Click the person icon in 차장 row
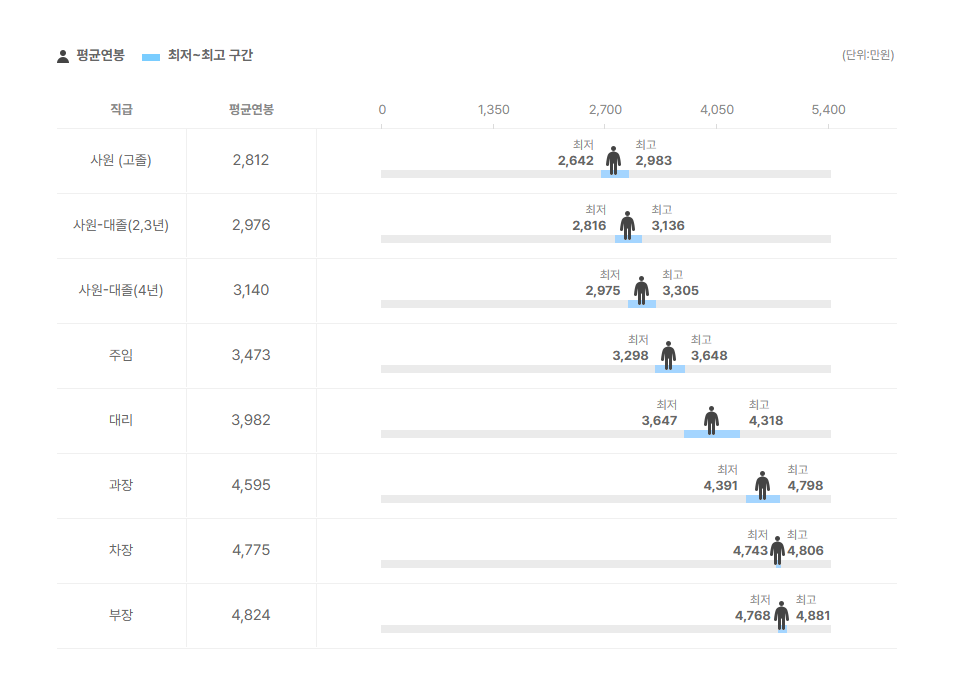954x697 pixels. point(778,551)
